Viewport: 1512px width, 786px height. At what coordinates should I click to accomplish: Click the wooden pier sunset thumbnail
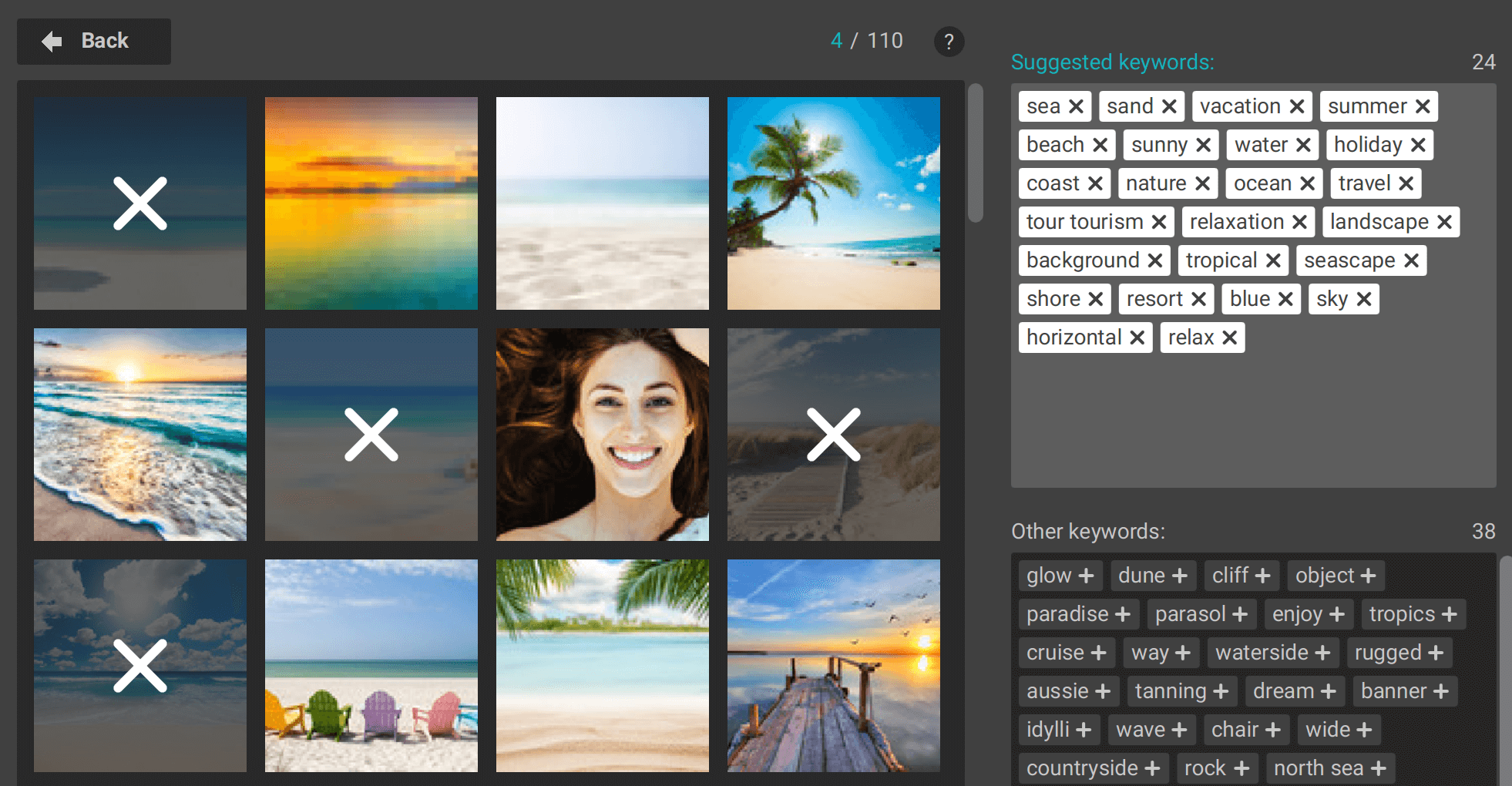pyautogui.click(x=833, y=666)
